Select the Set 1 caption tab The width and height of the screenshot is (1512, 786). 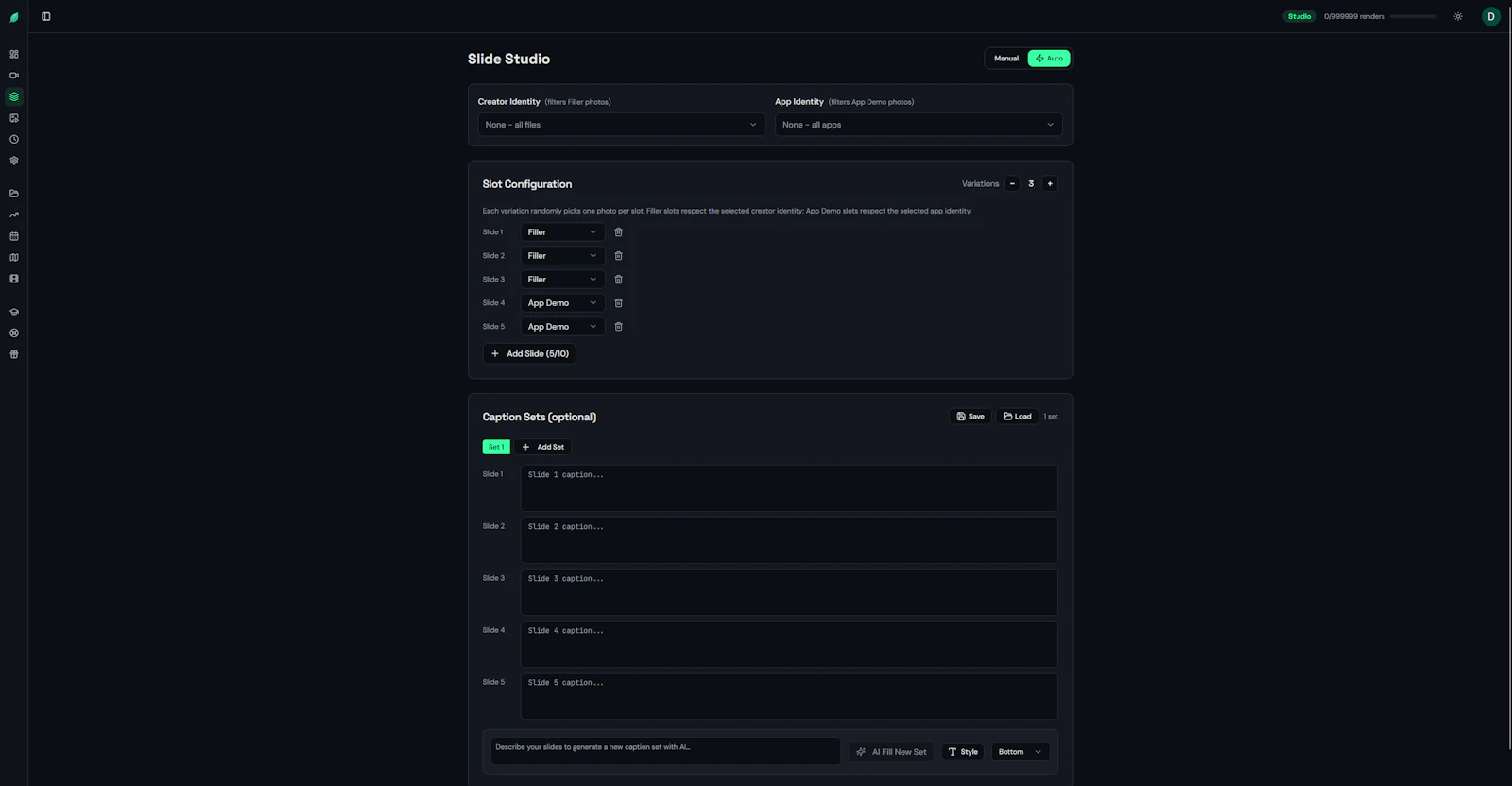[x=496, y=447]
